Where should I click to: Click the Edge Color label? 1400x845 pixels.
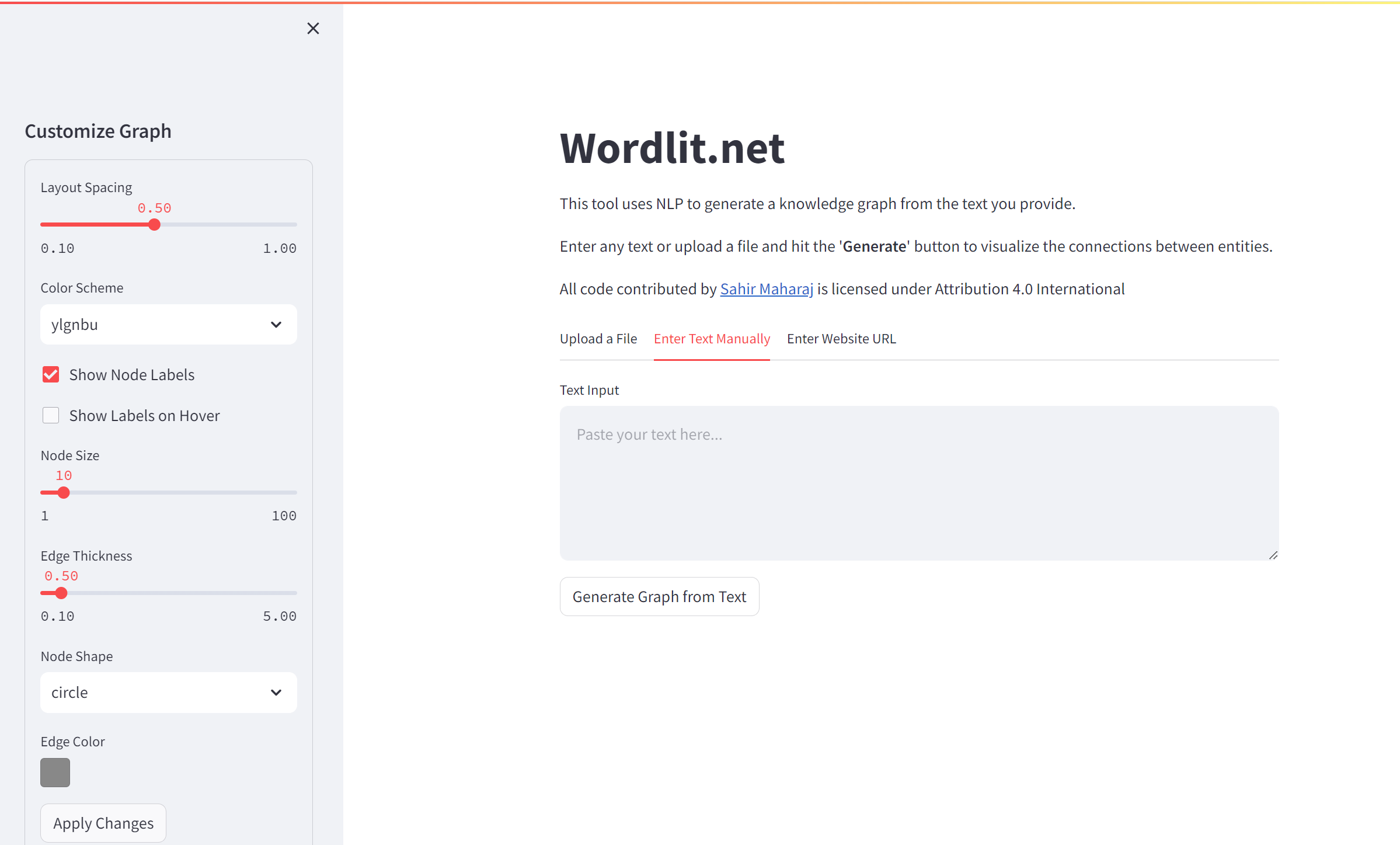[x=72, y=741]
